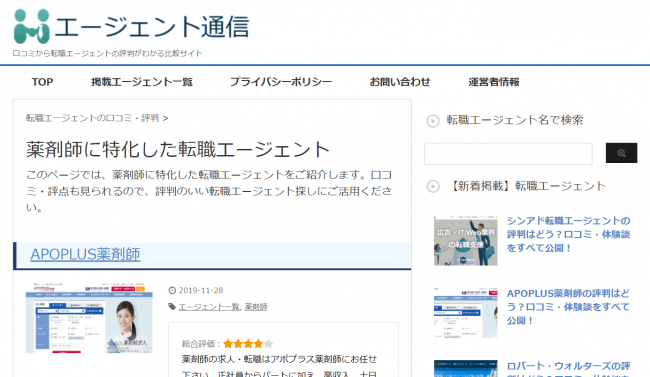650x377 pixels.
Task: Click the sidebar heading 転職エージェント名で検索
Action: (515, 120)
